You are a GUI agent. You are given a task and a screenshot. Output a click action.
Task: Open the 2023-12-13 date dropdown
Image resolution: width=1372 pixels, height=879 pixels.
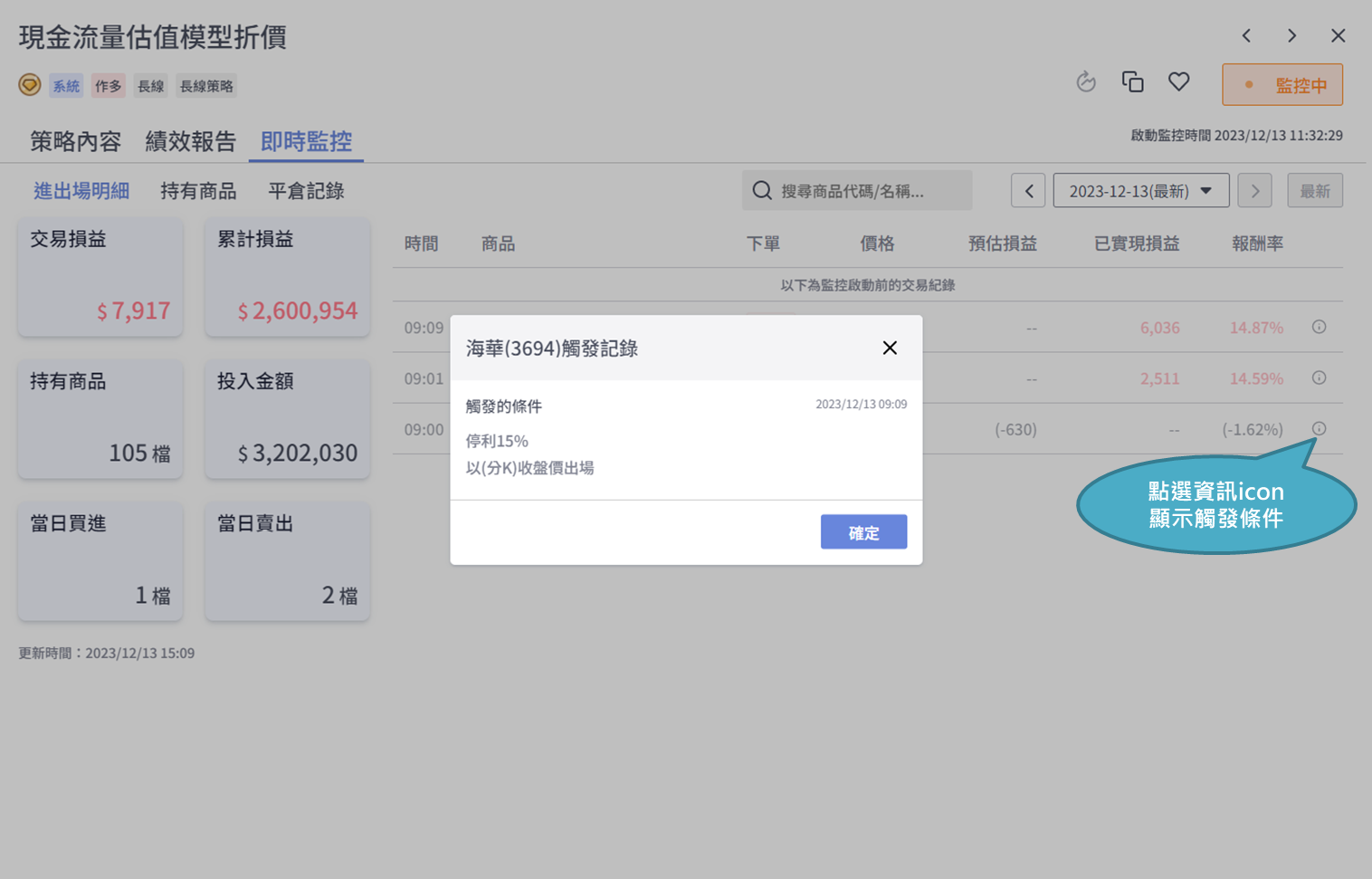(x=1140, y=191)
